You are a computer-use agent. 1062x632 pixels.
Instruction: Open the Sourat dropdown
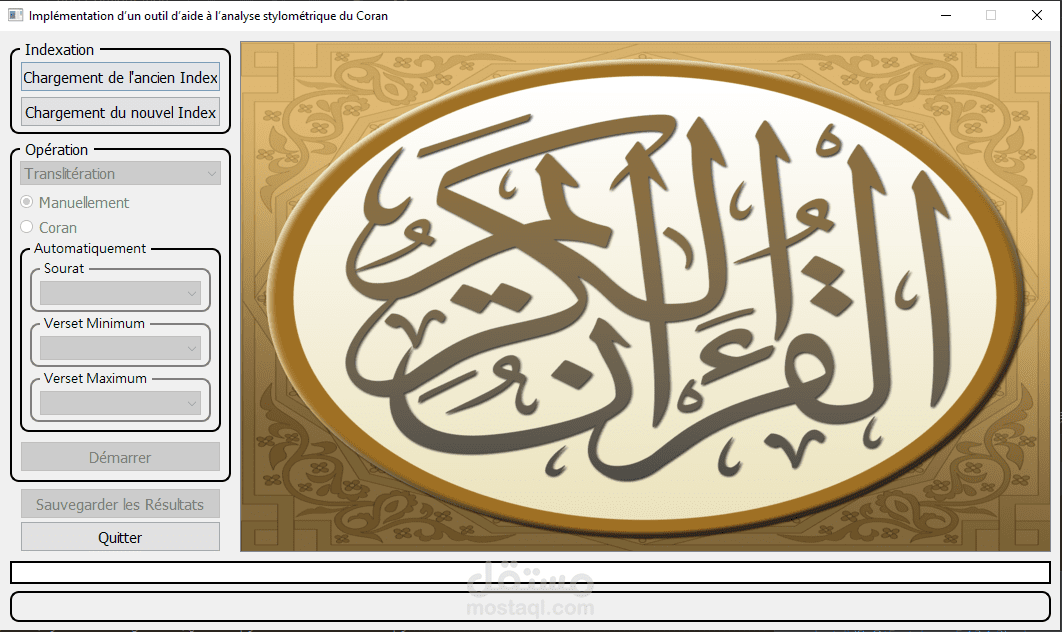[x=121, y=293]
